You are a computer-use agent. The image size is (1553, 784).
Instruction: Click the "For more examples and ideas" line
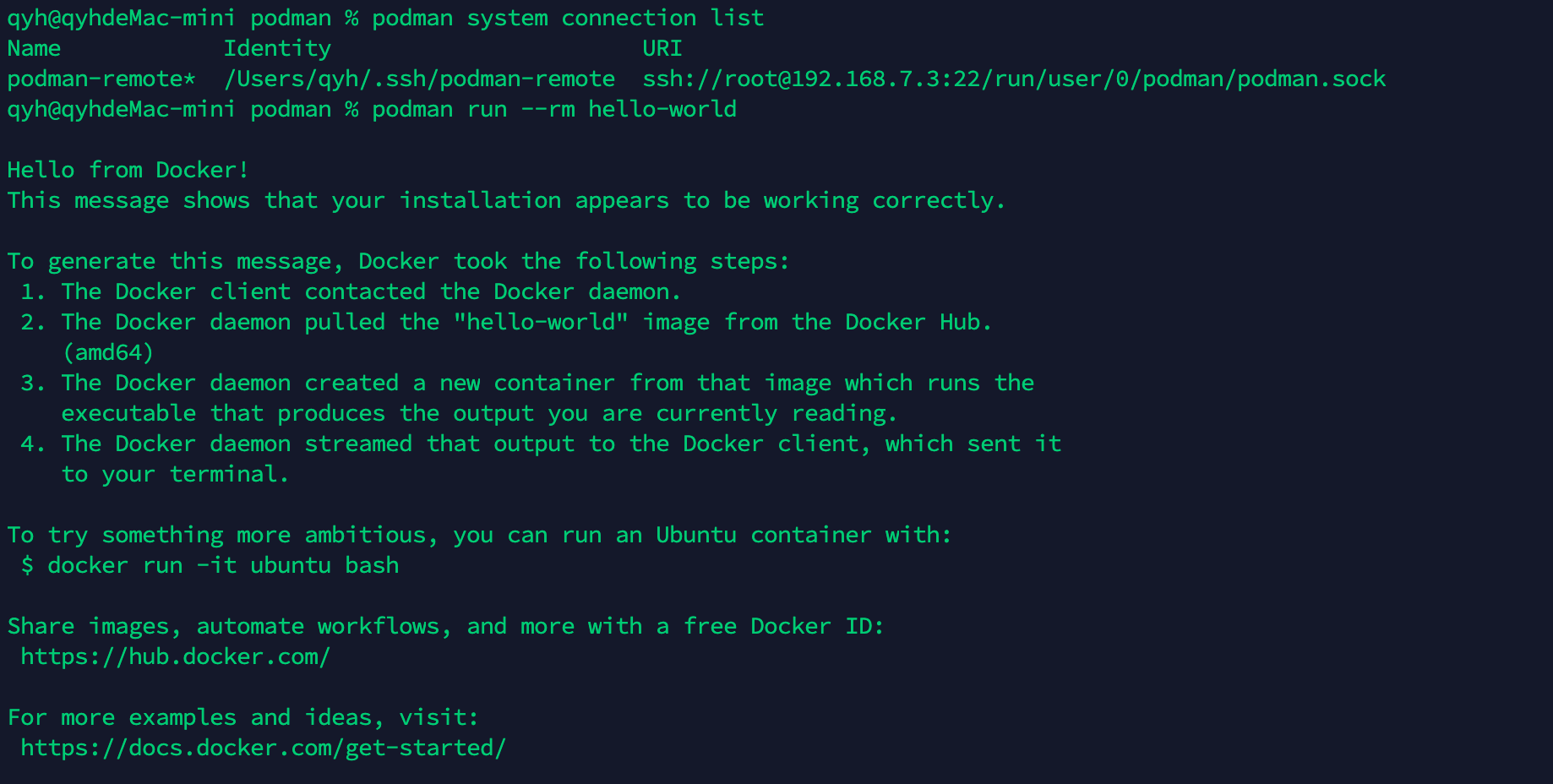[243, 717]
